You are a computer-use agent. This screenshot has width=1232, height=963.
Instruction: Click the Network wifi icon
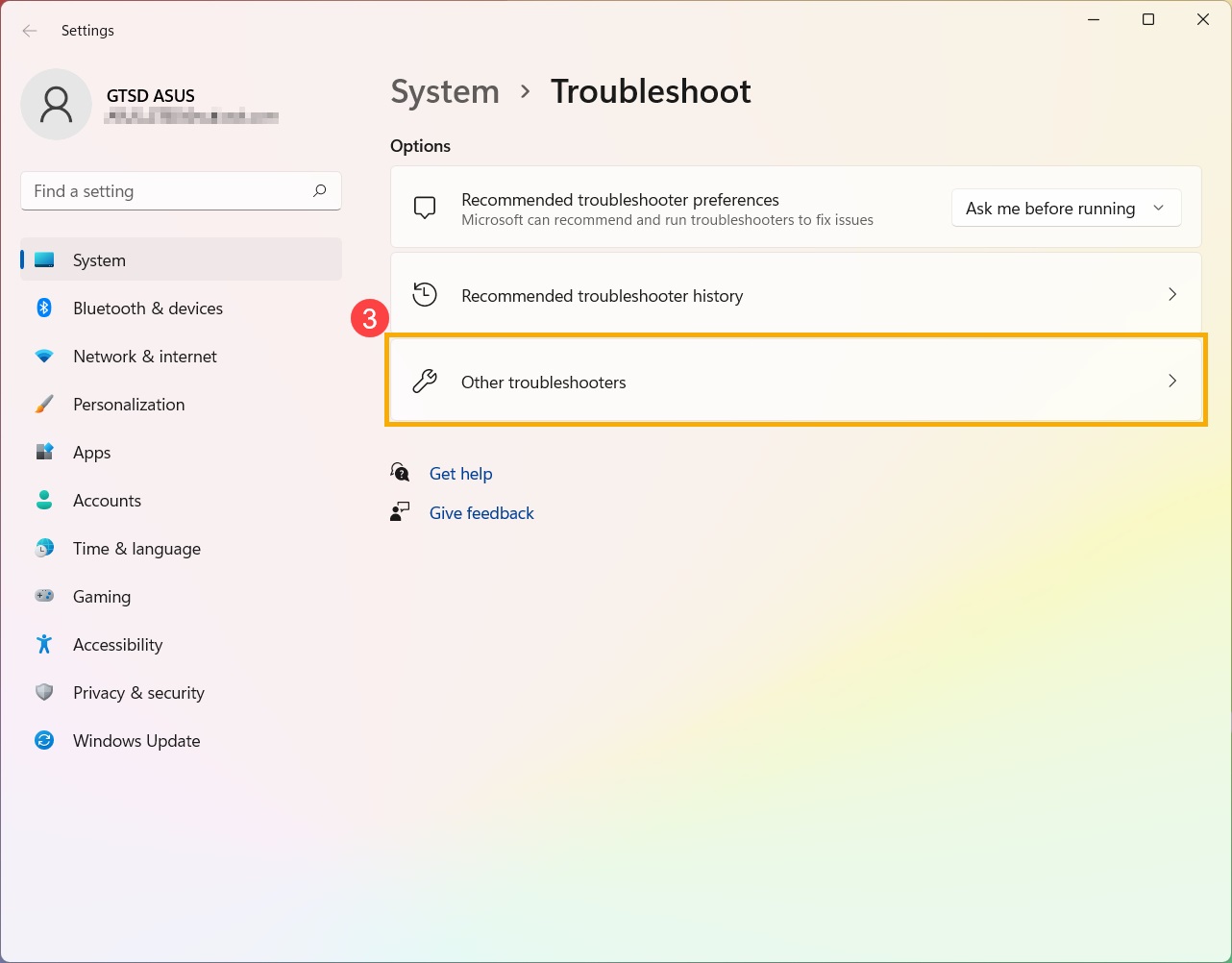[x=44, y=356]
